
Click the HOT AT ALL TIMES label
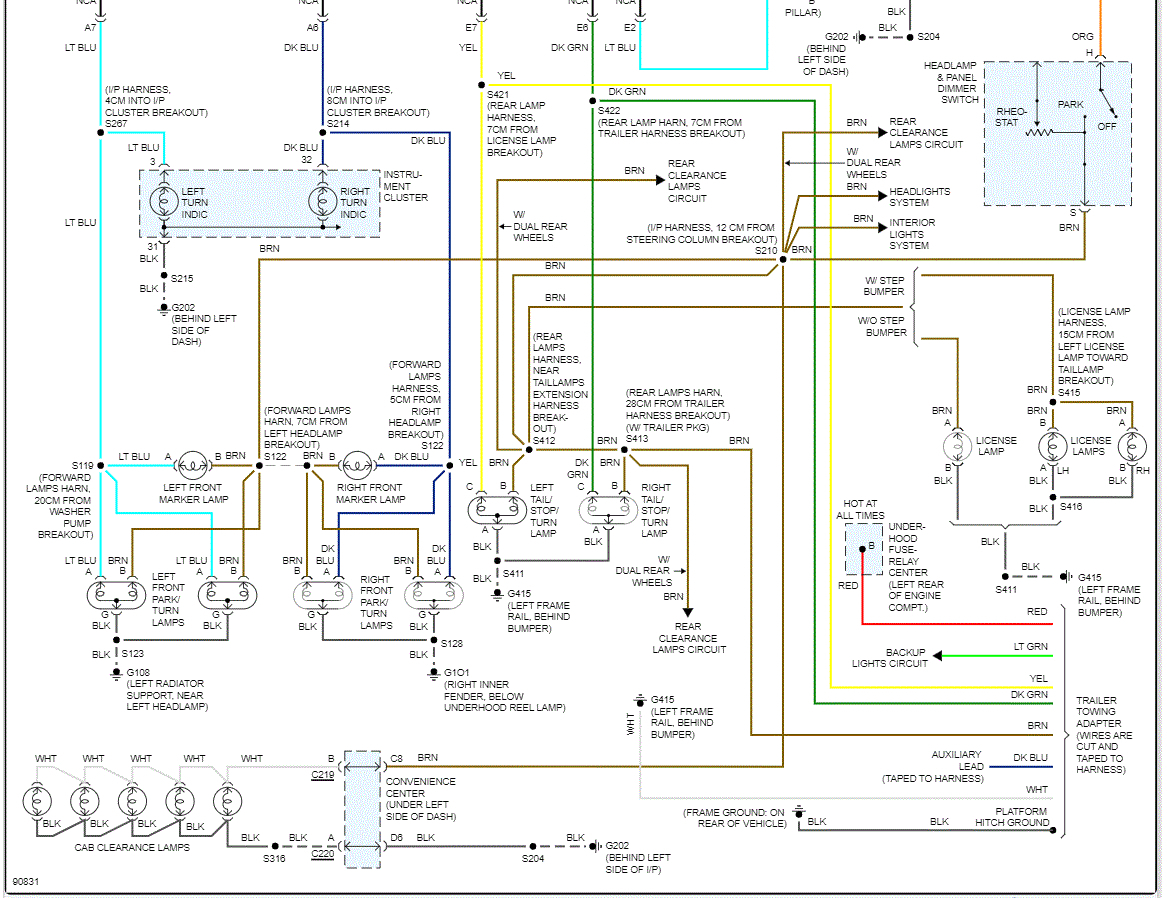[860, 510]
